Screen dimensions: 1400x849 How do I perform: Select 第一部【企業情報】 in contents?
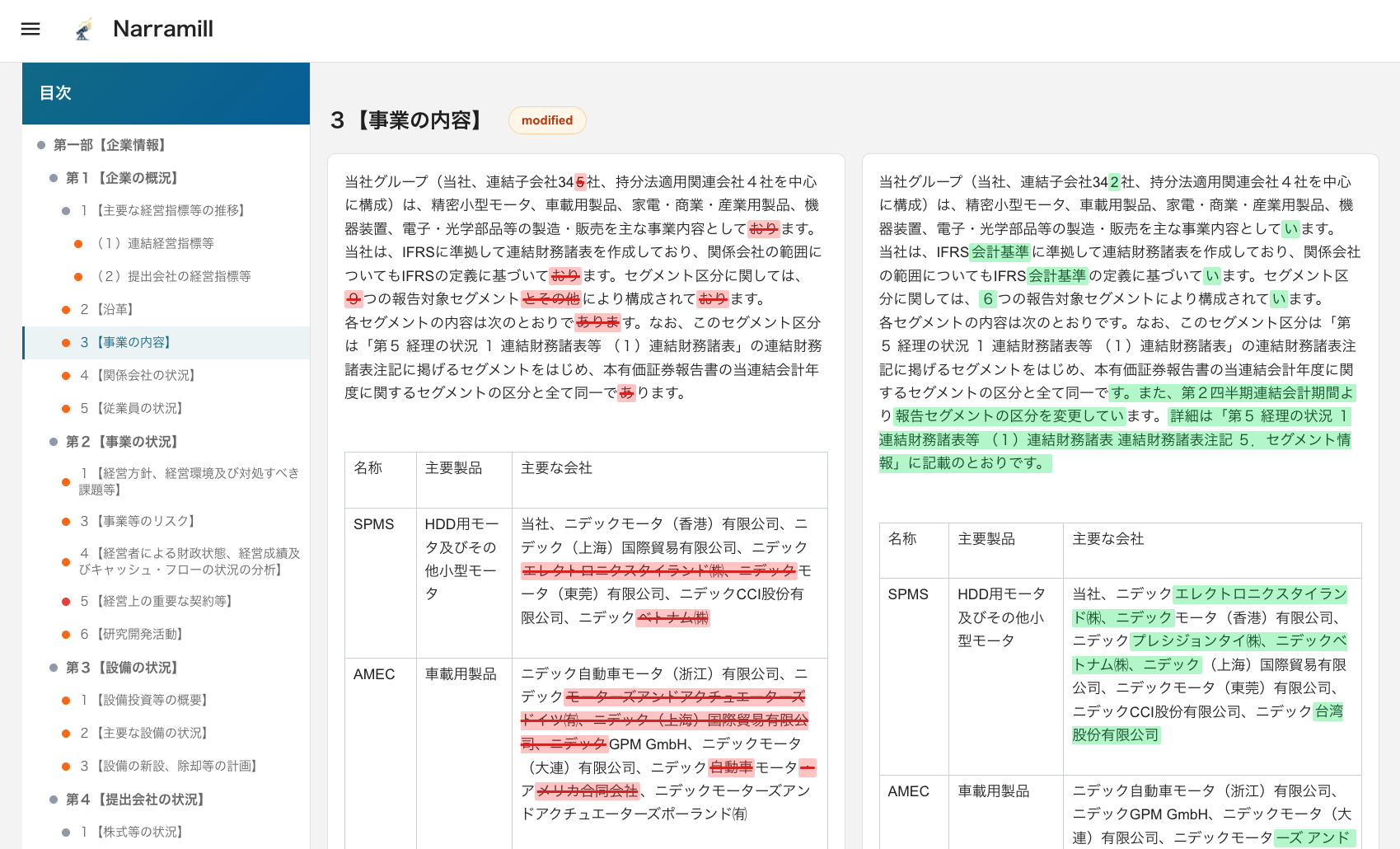[x=110, y=145]
